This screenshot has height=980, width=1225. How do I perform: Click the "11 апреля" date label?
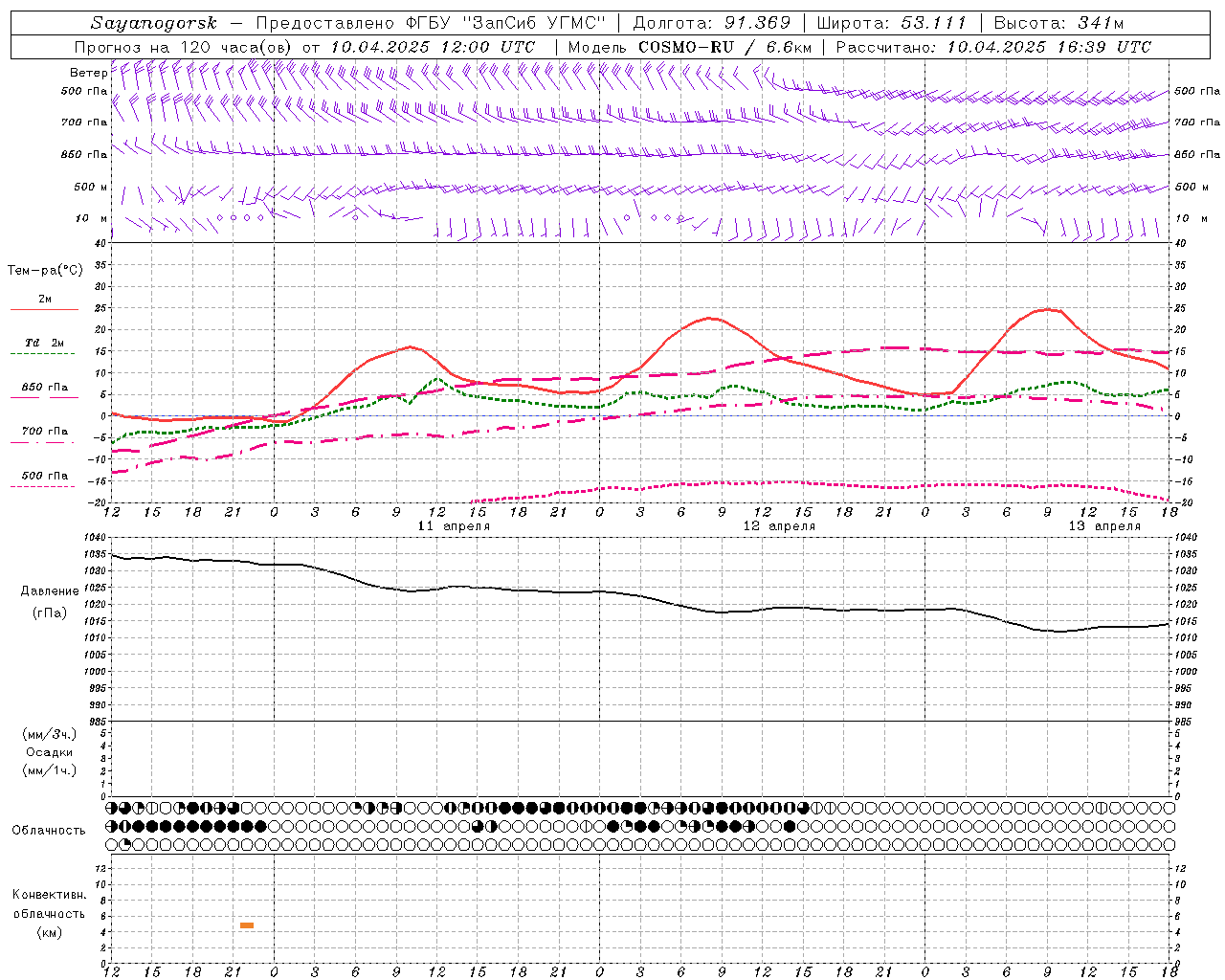click(x=454, y=526)
